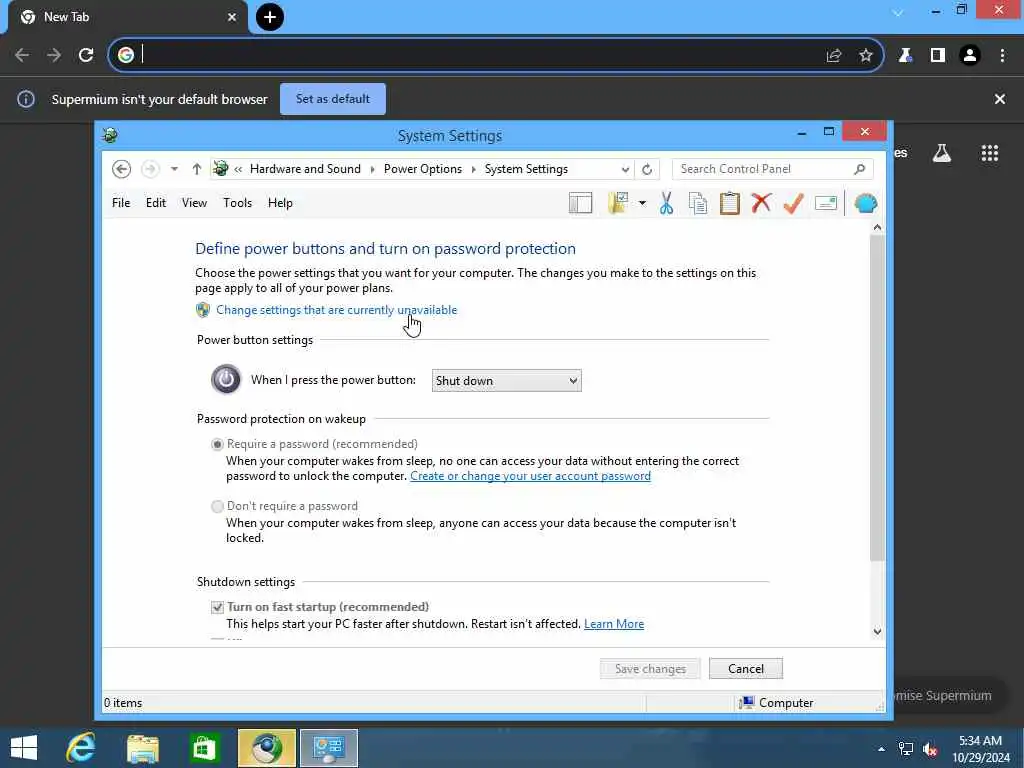The image size is (1024, 768).
Task: Open Windows Start menu
Action: coord(24,748)
